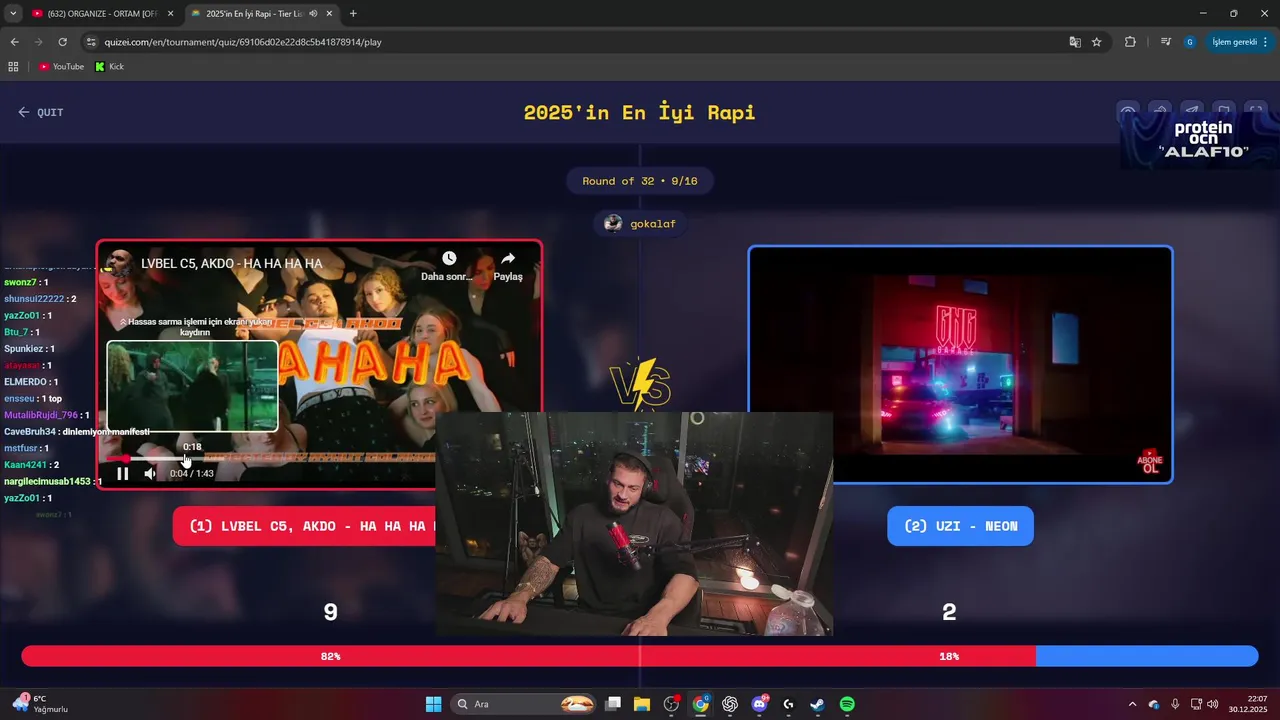Seek on the red video progress bar

tap(270, 458)
